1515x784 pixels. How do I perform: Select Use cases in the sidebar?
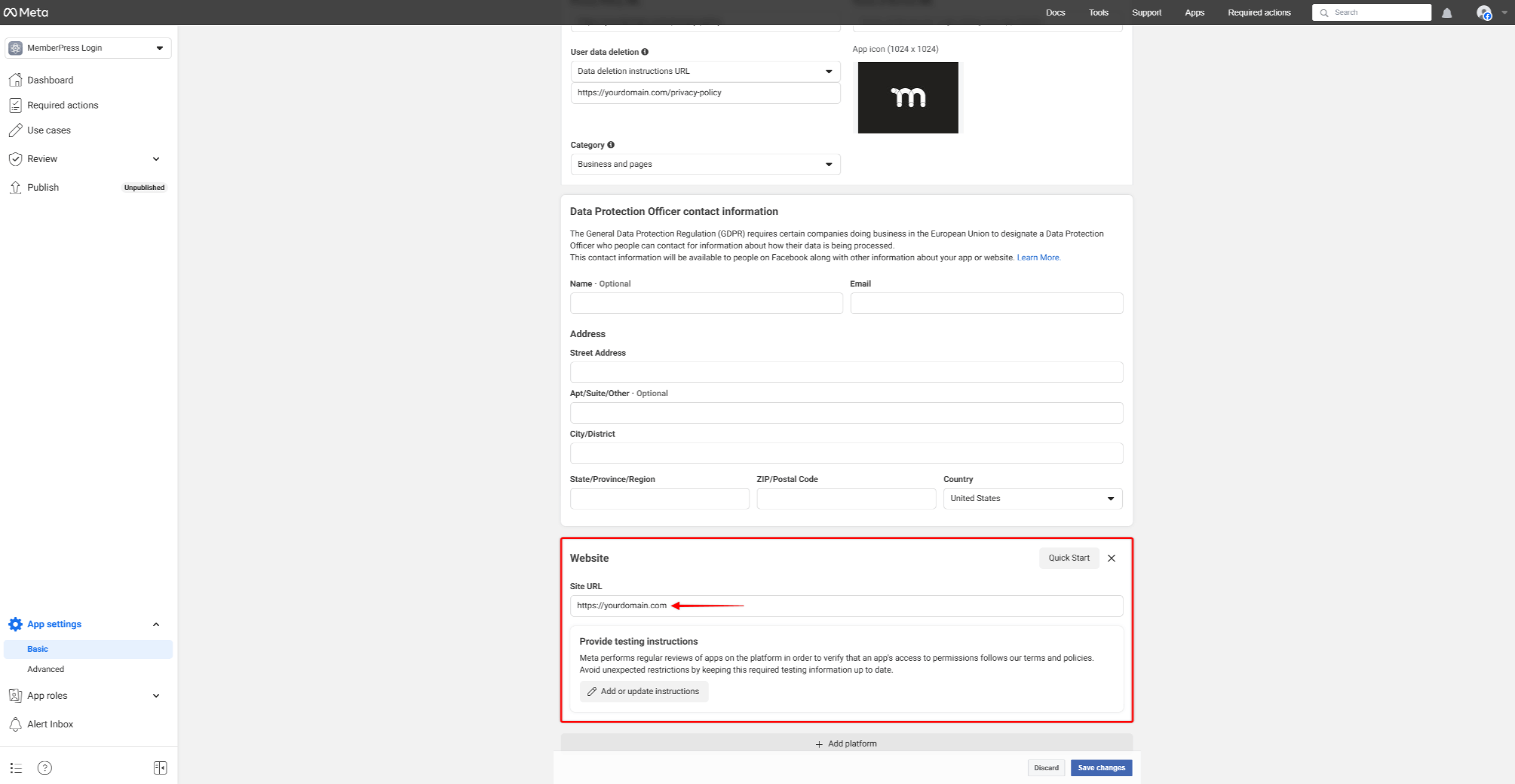[x=49, y=130]
